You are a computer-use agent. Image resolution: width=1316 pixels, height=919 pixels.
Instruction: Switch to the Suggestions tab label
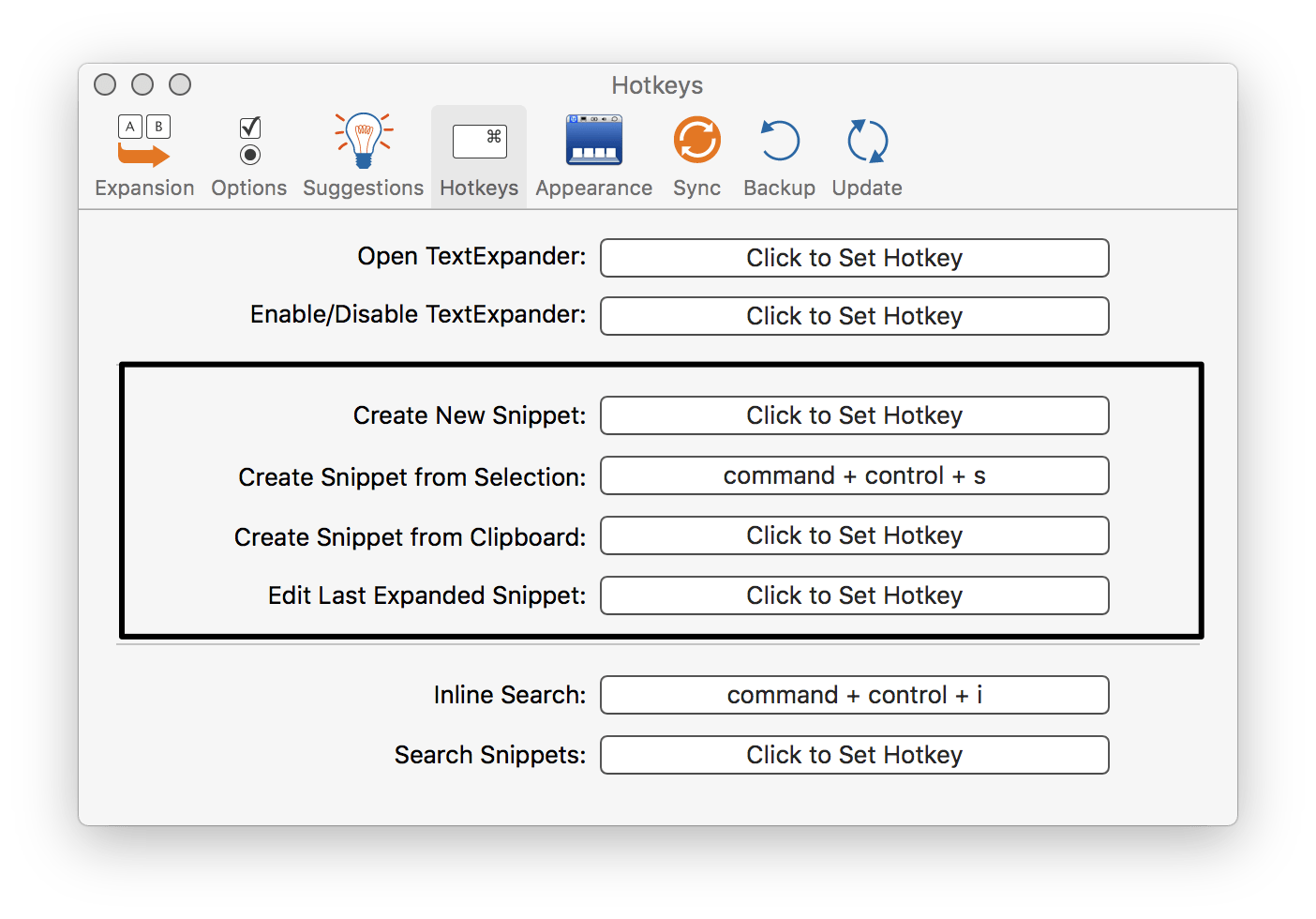364,188
